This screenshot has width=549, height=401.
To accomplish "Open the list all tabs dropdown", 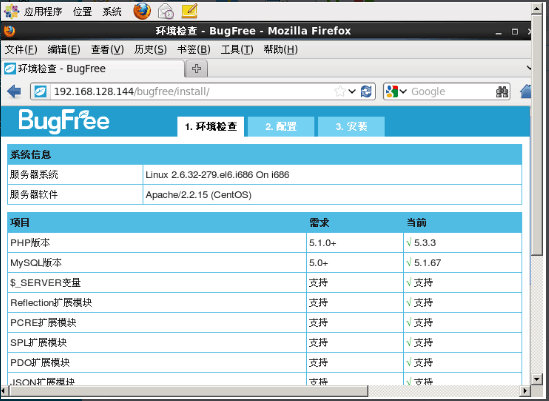I will (x=529, y=68).
